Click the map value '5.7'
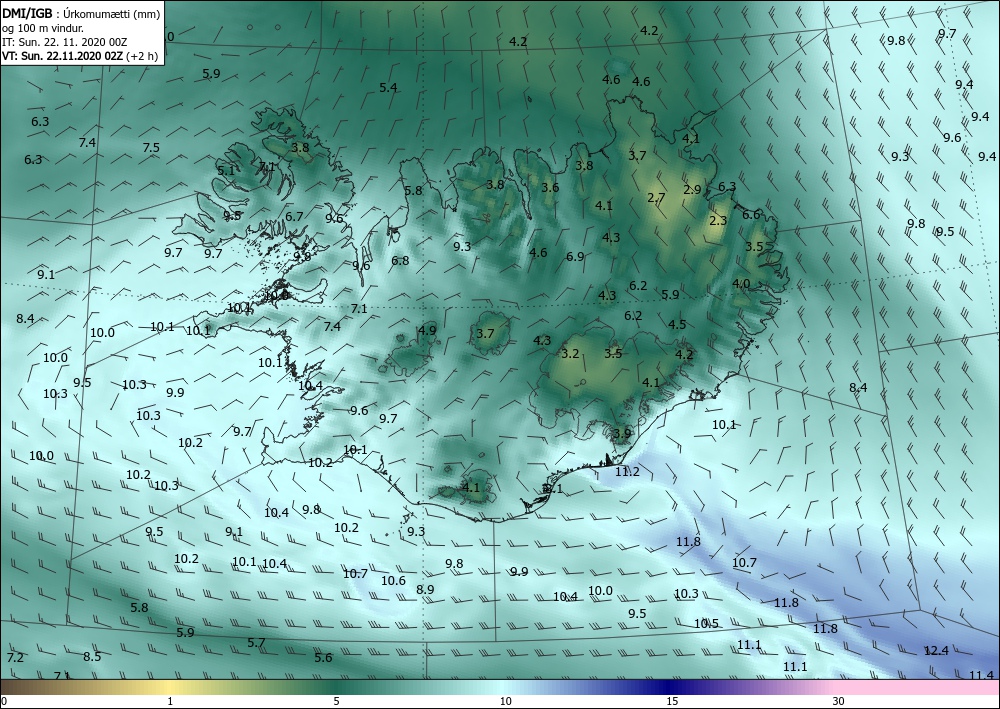 [x=256, y=643]
